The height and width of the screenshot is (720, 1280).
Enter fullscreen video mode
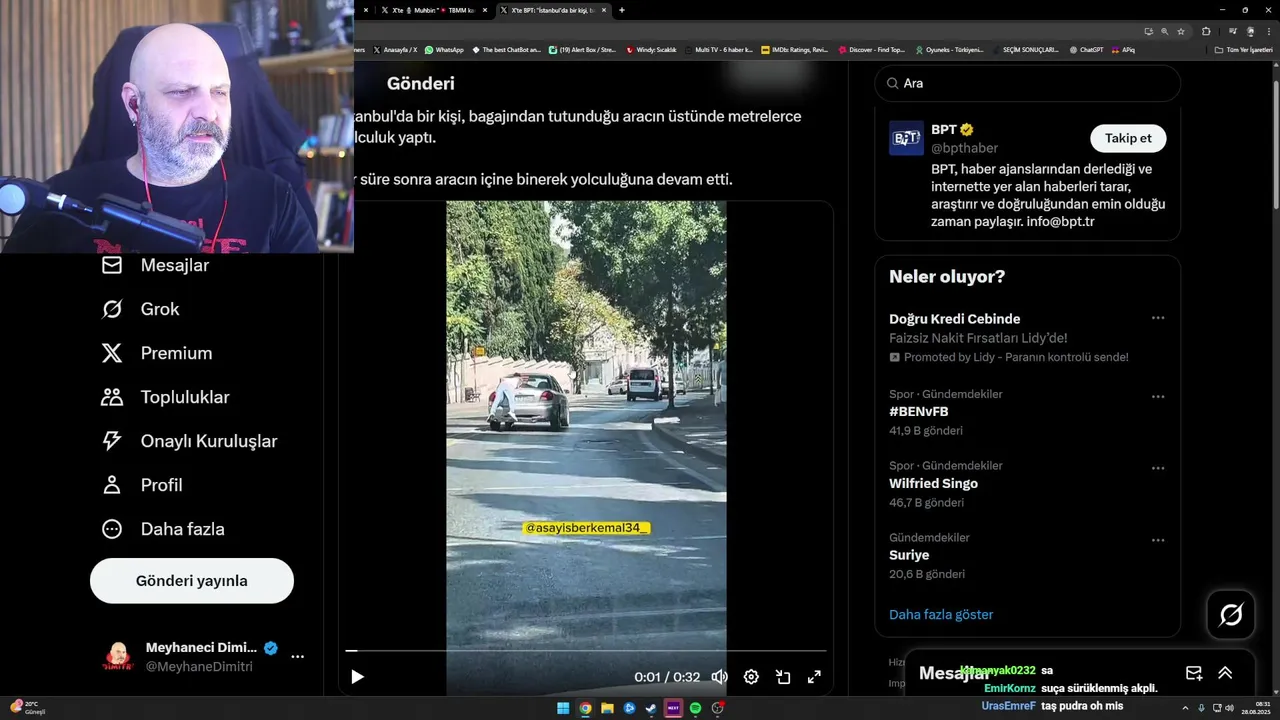point(814,677)
